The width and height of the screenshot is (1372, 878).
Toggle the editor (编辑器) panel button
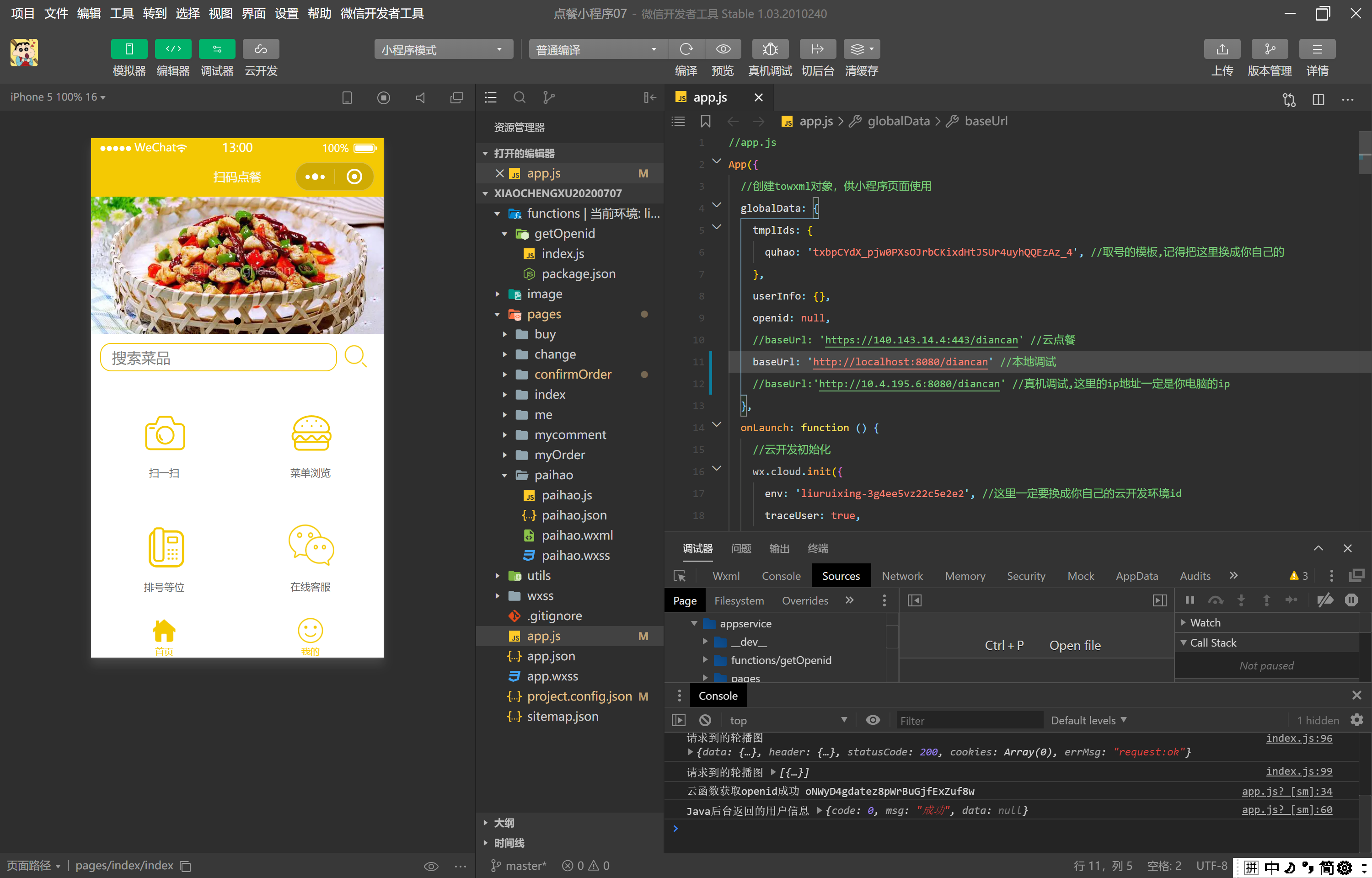[x=173, y=49]
